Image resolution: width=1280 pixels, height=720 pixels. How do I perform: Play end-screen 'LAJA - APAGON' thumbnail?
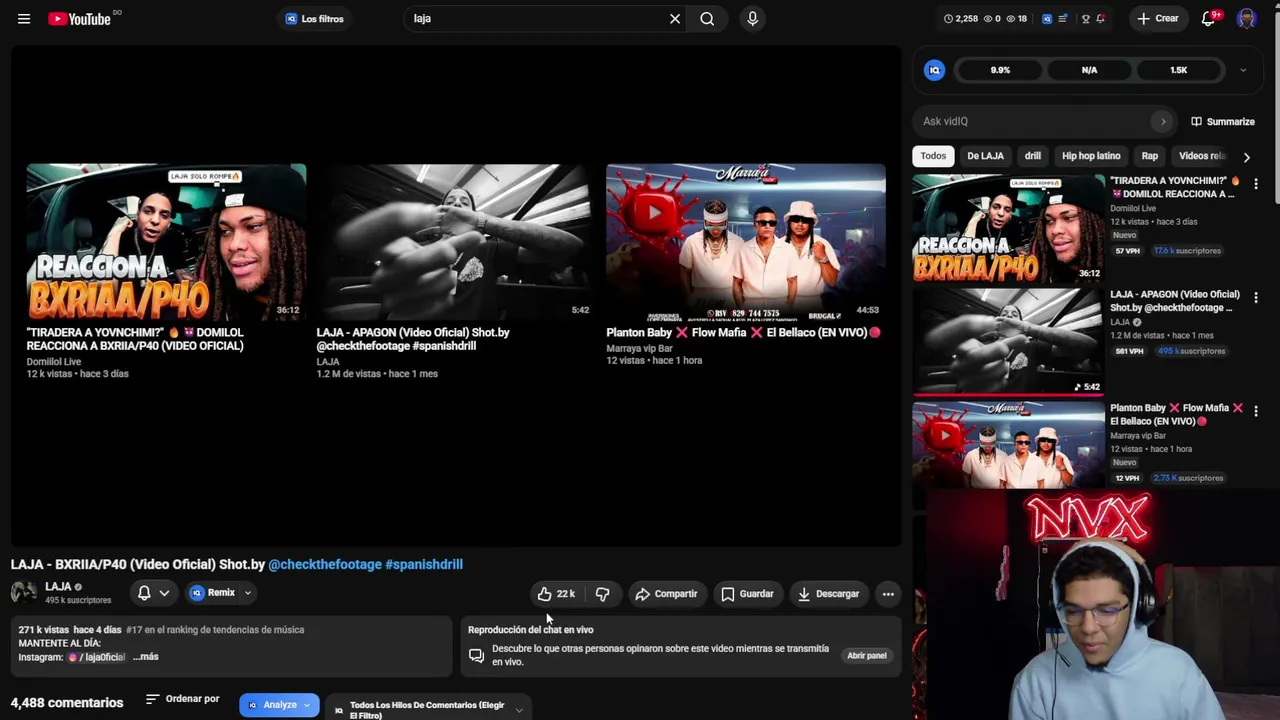coord(456,242)
